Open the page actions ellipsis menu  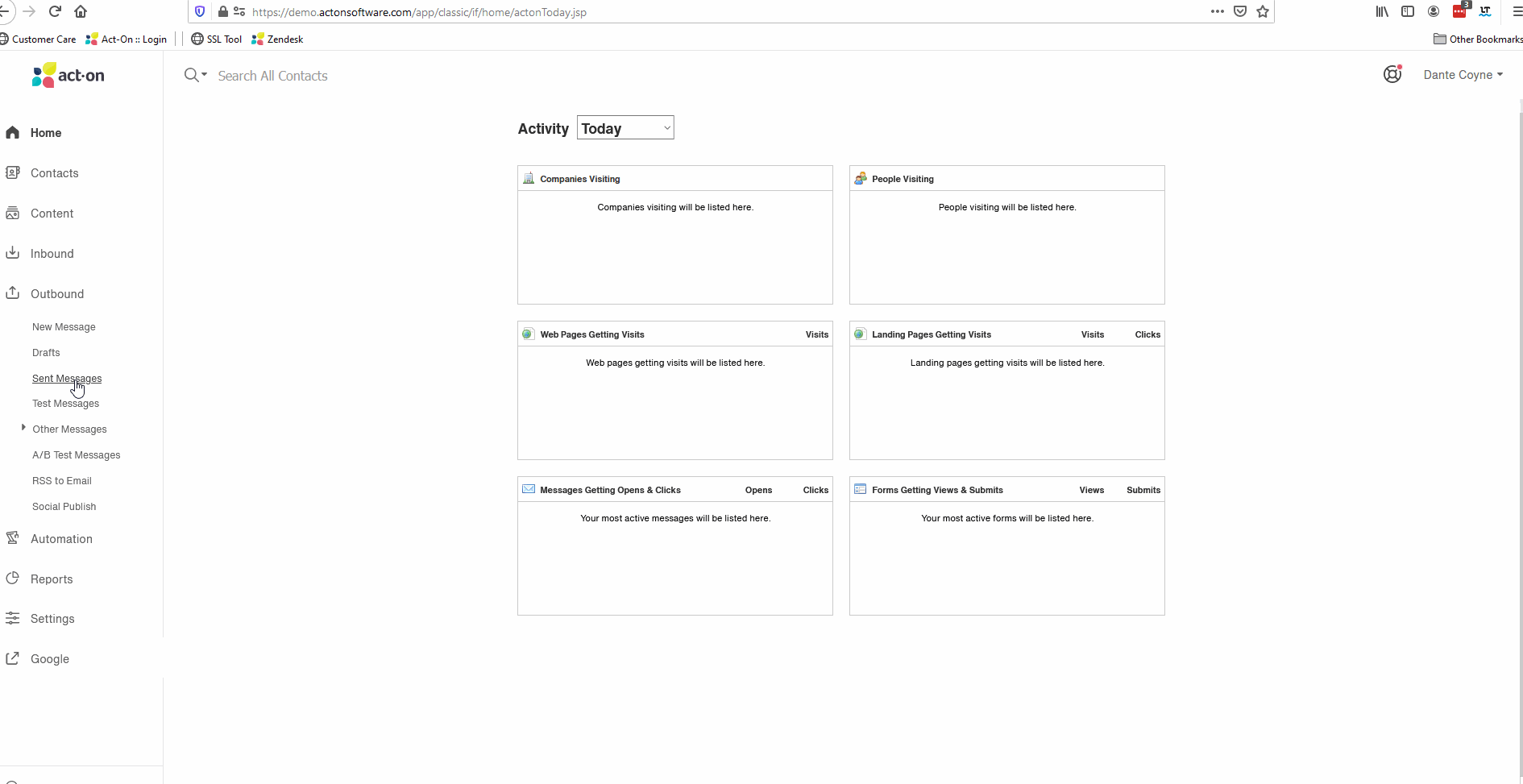[x=1218, y=11]
